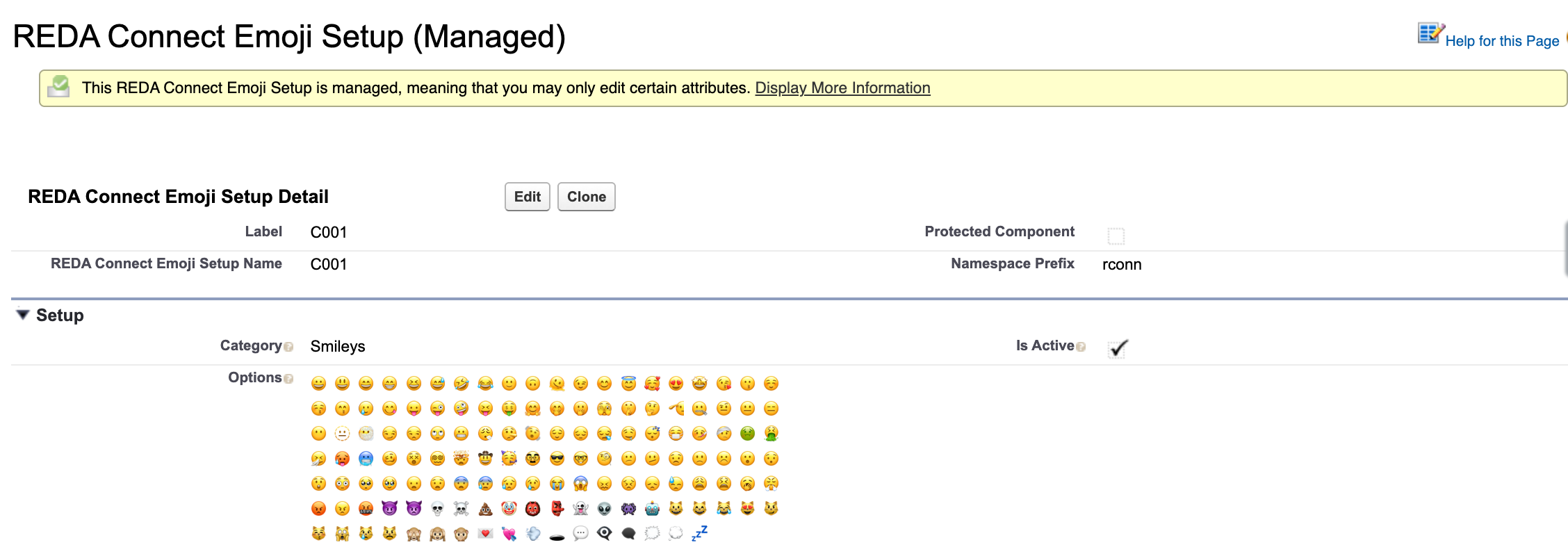Collapse the Setup section triangle

pos(23,315)
